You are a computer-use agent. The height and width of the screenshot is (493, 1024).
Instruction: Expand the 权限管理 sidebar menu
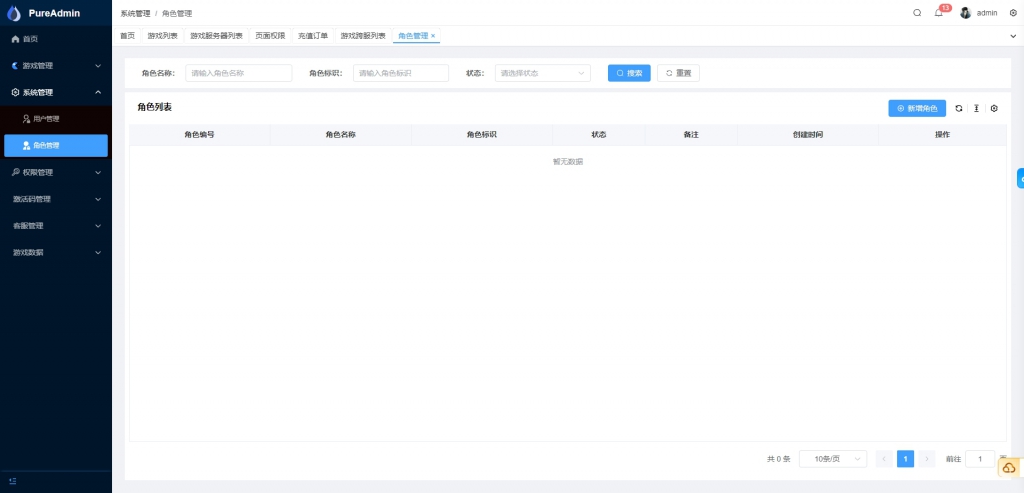click(56, 172)
